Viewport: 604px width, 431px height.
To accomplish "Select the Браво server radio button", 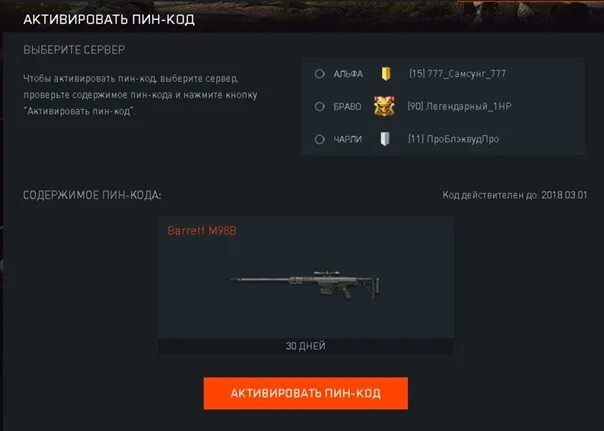I will (319, 106).
